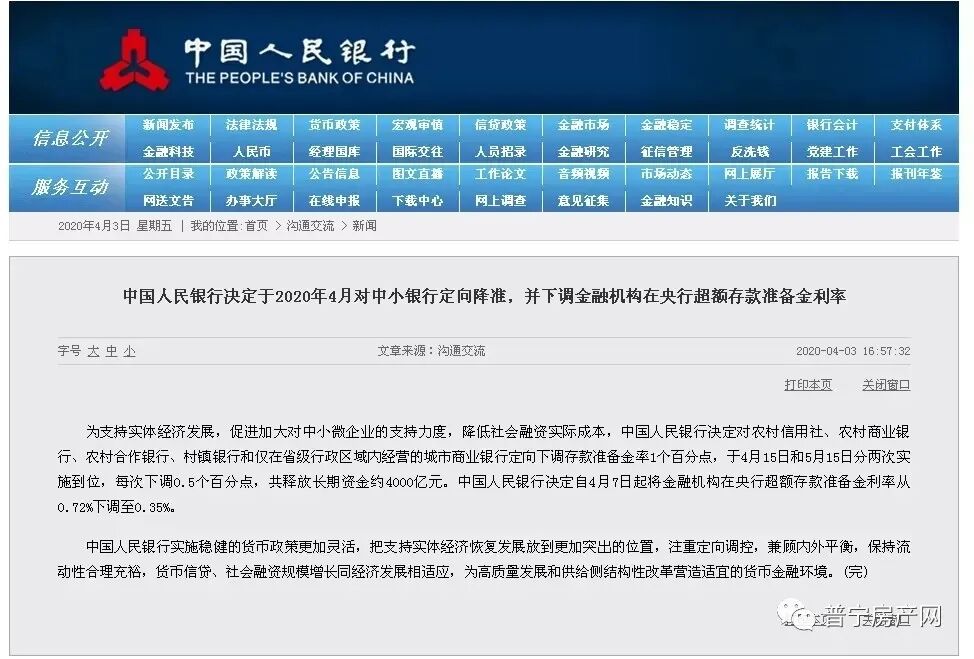
Task: Open the 报告下载 page
Action: [832, 174]
